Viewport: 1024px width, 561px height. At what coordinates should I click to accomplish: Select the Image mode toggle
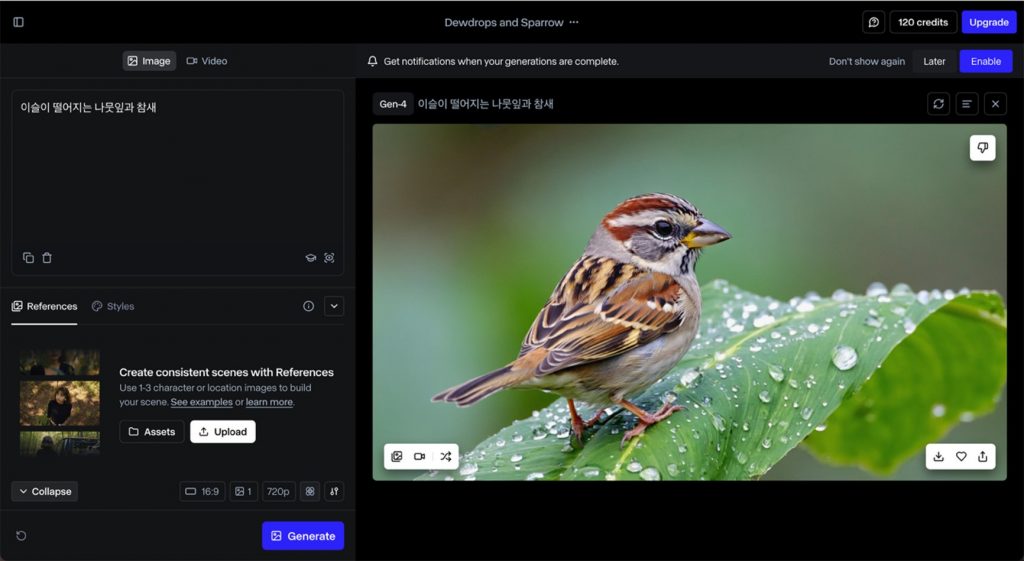(149, 61)
